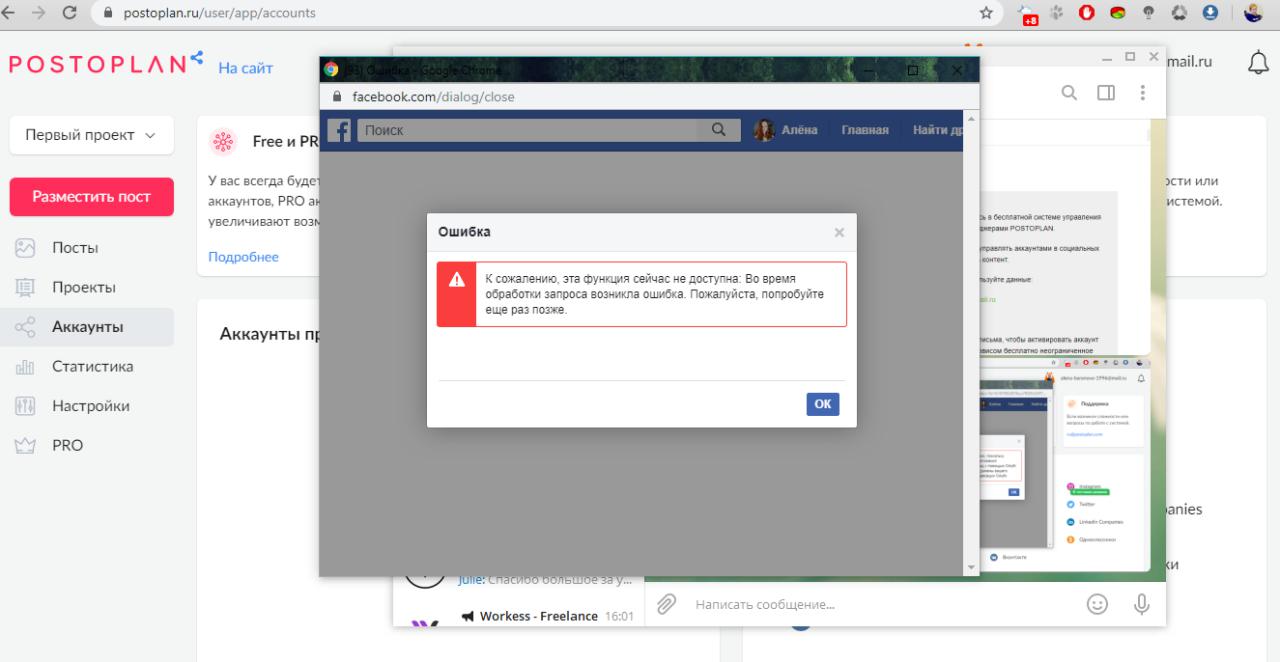The image size is (1280, 662).
Task: Click the Разместить пост button
Action: coord(92,197)
